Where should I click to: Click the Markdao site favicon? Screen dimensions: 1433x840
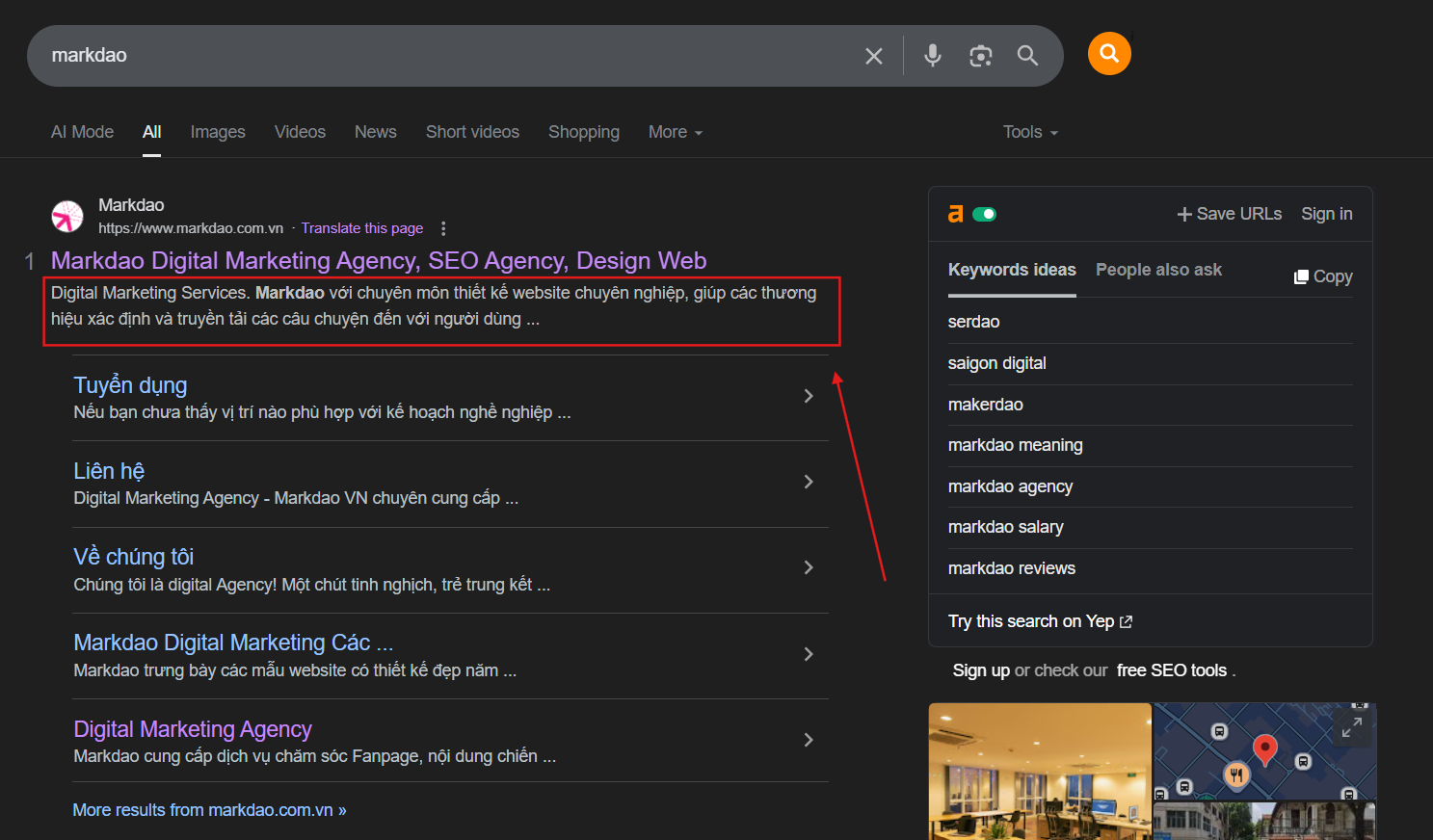pos(67,217)
